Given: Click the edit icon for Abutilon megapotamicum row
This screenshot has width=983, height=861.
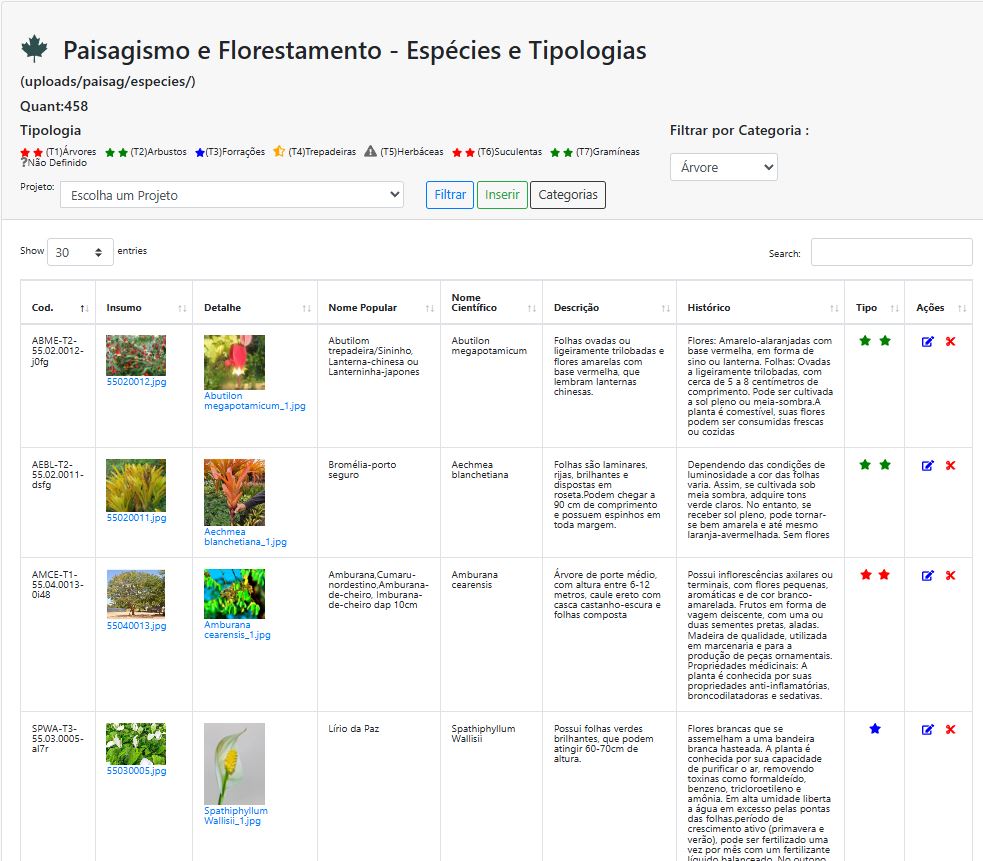Looking at the screenshot, I should click(927, 342).
